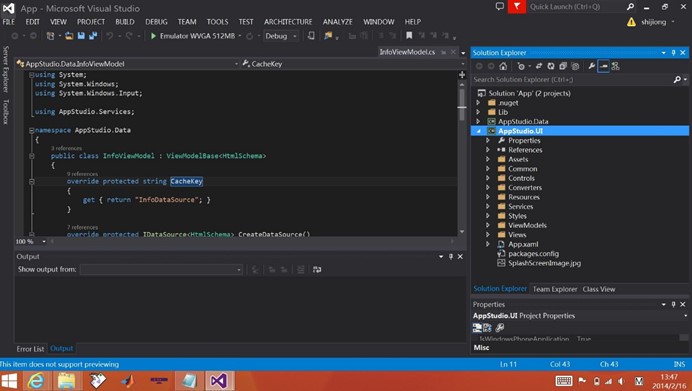The image size is (692, 391).
Task: Open AppStudio.Data.InfoViewModel type dropdown
Action: [127, 64]
